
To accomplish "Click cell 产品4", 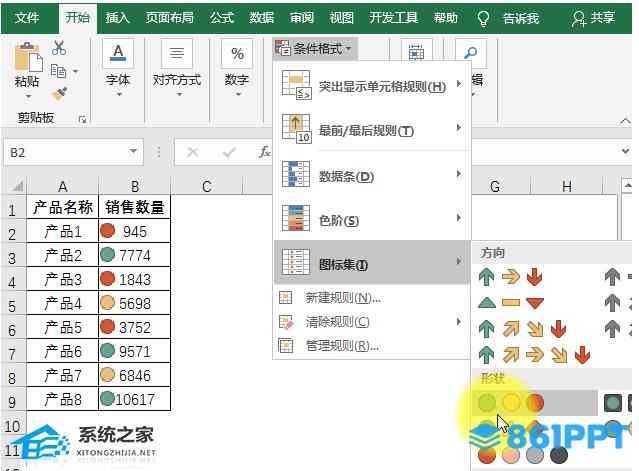I will 63,303.
